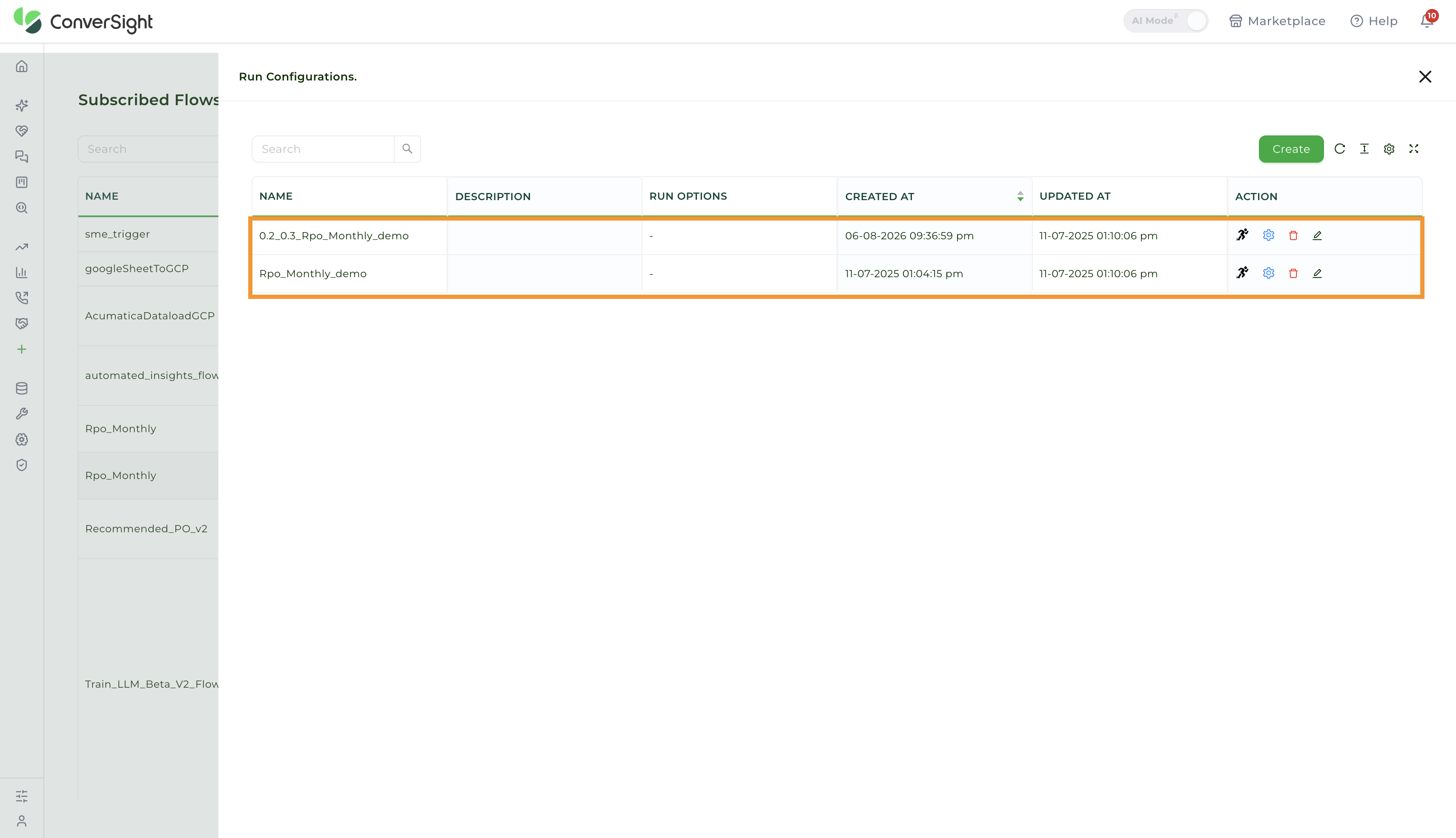Open settings gear for Rpo_Monthly_demo row
Screen dimensions: 1456x838
point(1268,273)
